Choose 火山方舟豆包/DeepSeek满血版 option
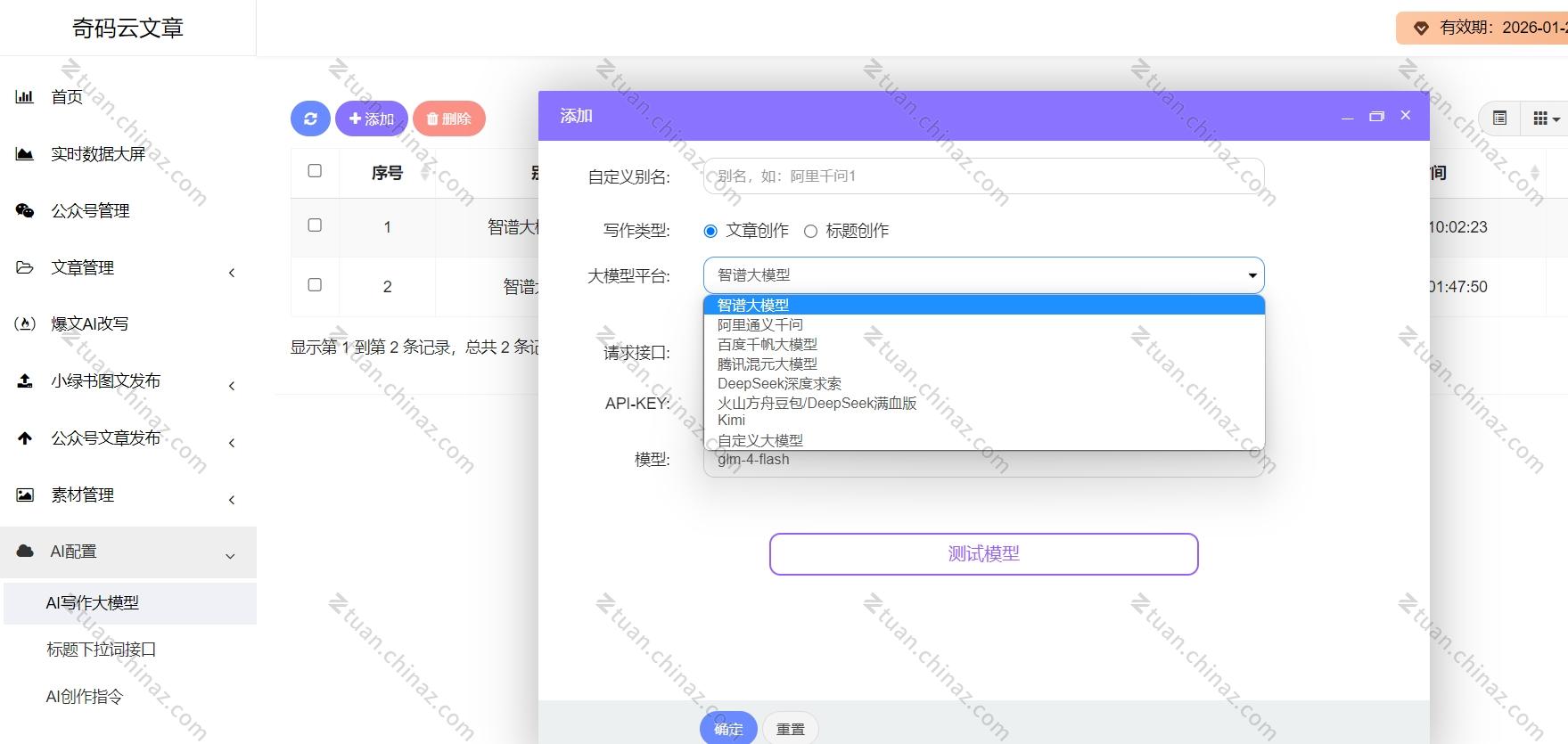 pos(983,404)
